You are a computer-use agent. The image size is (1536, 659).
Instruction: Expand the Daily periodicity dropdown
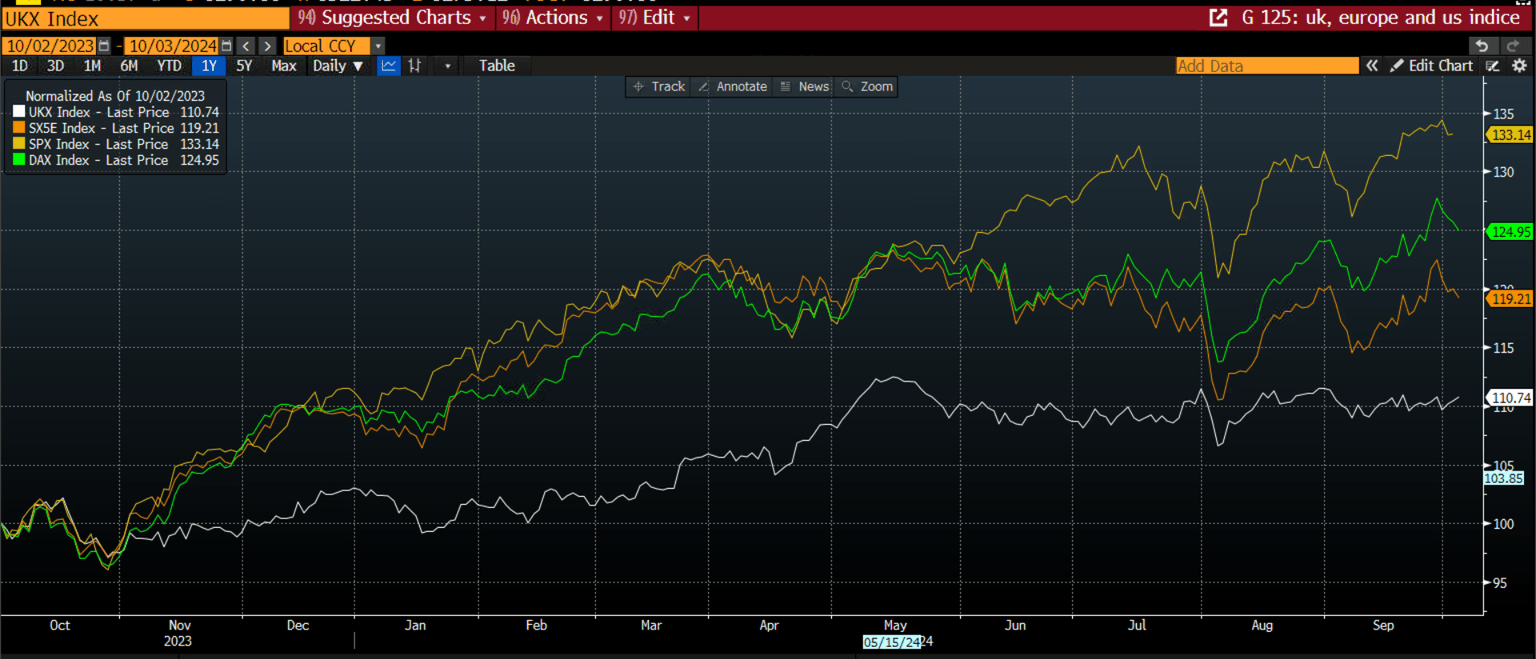pyautogui.click(x=337, y=66)
